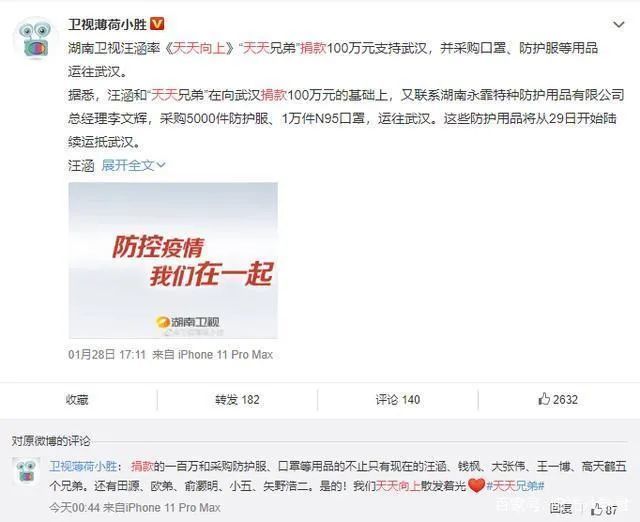Open the 评论 140 comments tab
This screenshot has width=640, height=522.
[x=398, y=400]
